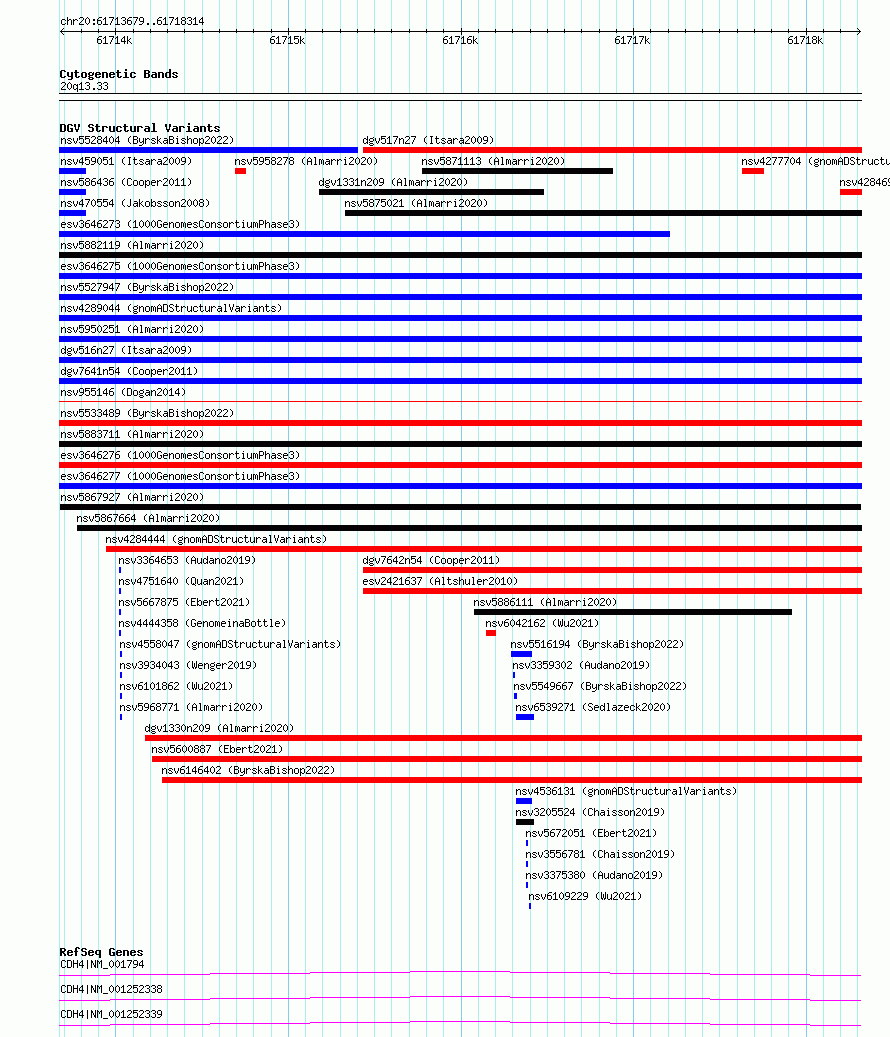Open nsv5527947 (ByrskaBishop2022) variant
This screenshot has width=890, height=1037.
[x=147, y=288]
